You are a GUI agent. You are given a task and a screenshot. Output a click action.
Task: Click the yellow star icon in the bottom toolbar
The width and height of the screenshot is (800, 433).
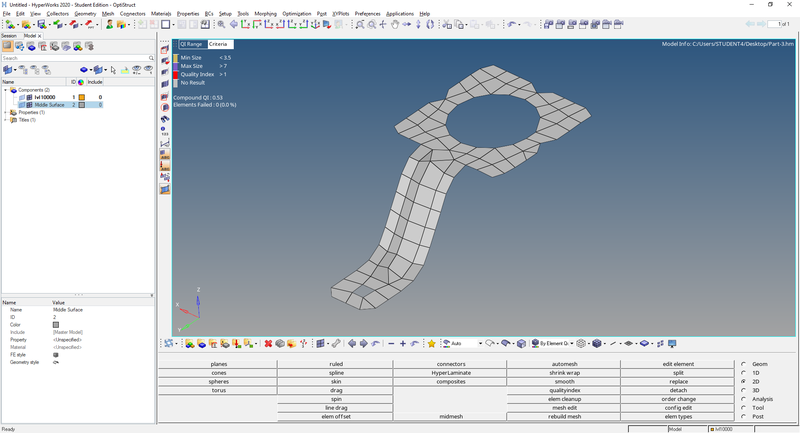coord(431,343)
